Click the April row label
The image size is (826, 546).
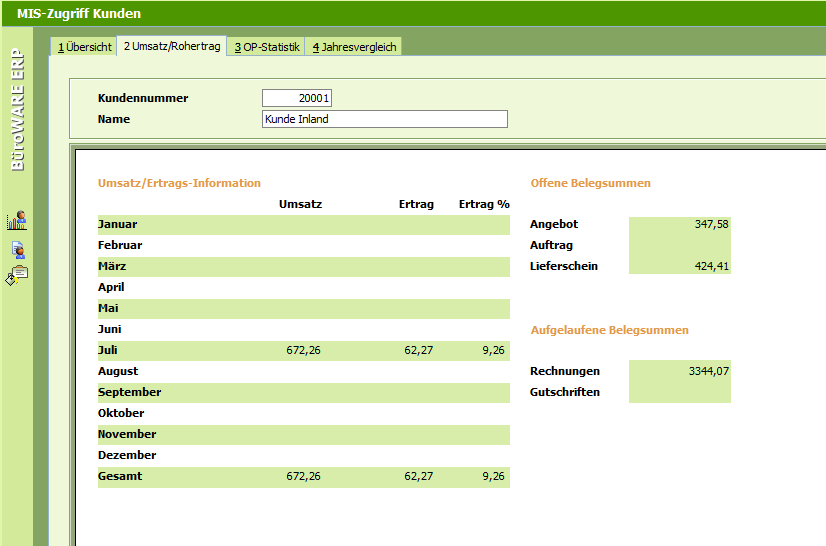tap(111, 288)
